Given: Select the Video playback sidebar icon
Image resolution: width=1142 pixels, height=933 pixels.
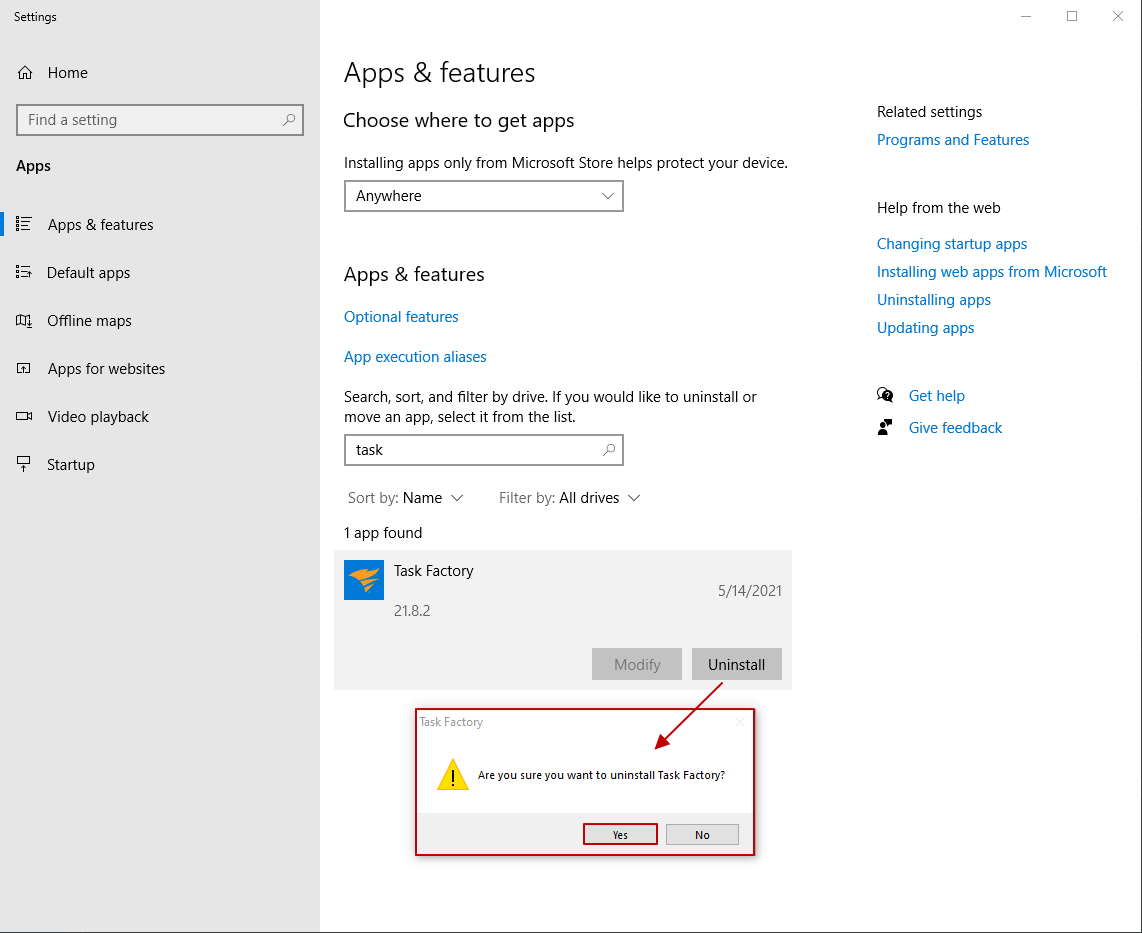Looking at the screenshot, I should pos(23,416).
